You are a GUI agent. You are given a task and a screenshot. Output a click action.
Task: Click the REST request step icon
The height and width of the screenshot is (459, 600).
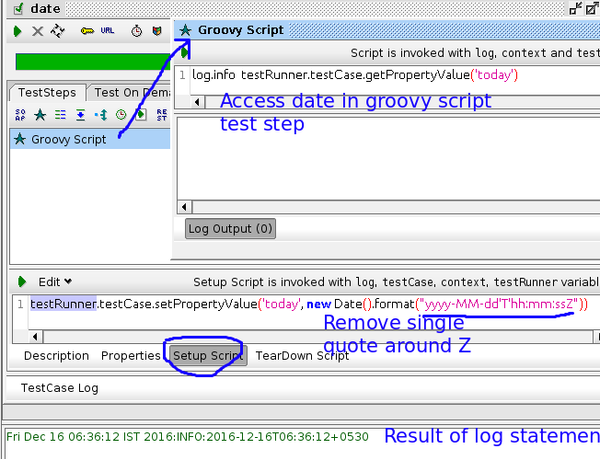pos(160,115)
